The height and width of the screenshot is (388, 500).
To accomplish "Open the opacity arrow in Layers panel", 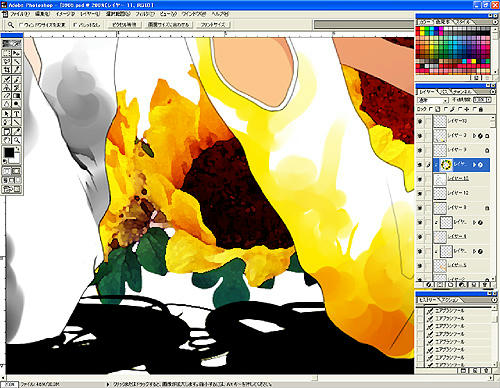I will (x=489, y=100).
